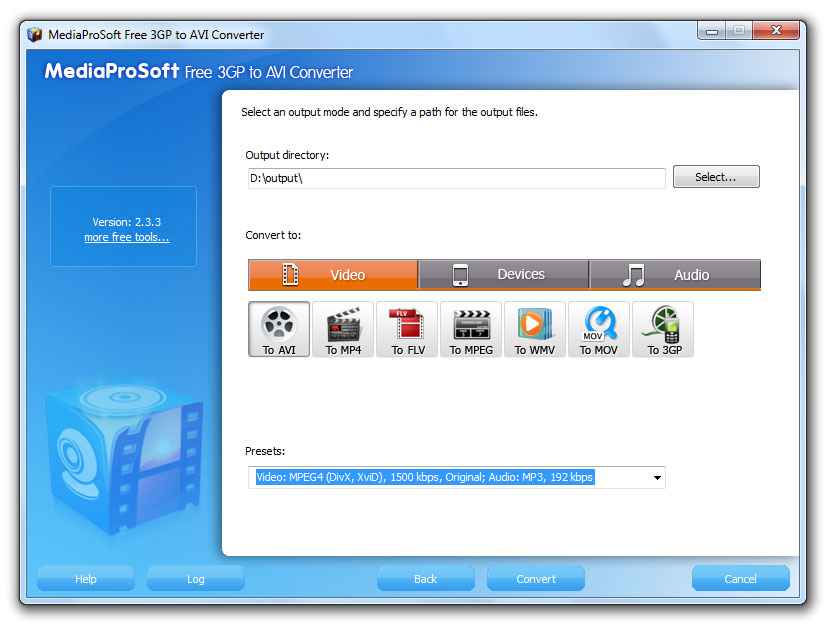Click the Output directory path field
This screenshot has width=829, height=624.
pyautogui.click(x=457, y=178)
